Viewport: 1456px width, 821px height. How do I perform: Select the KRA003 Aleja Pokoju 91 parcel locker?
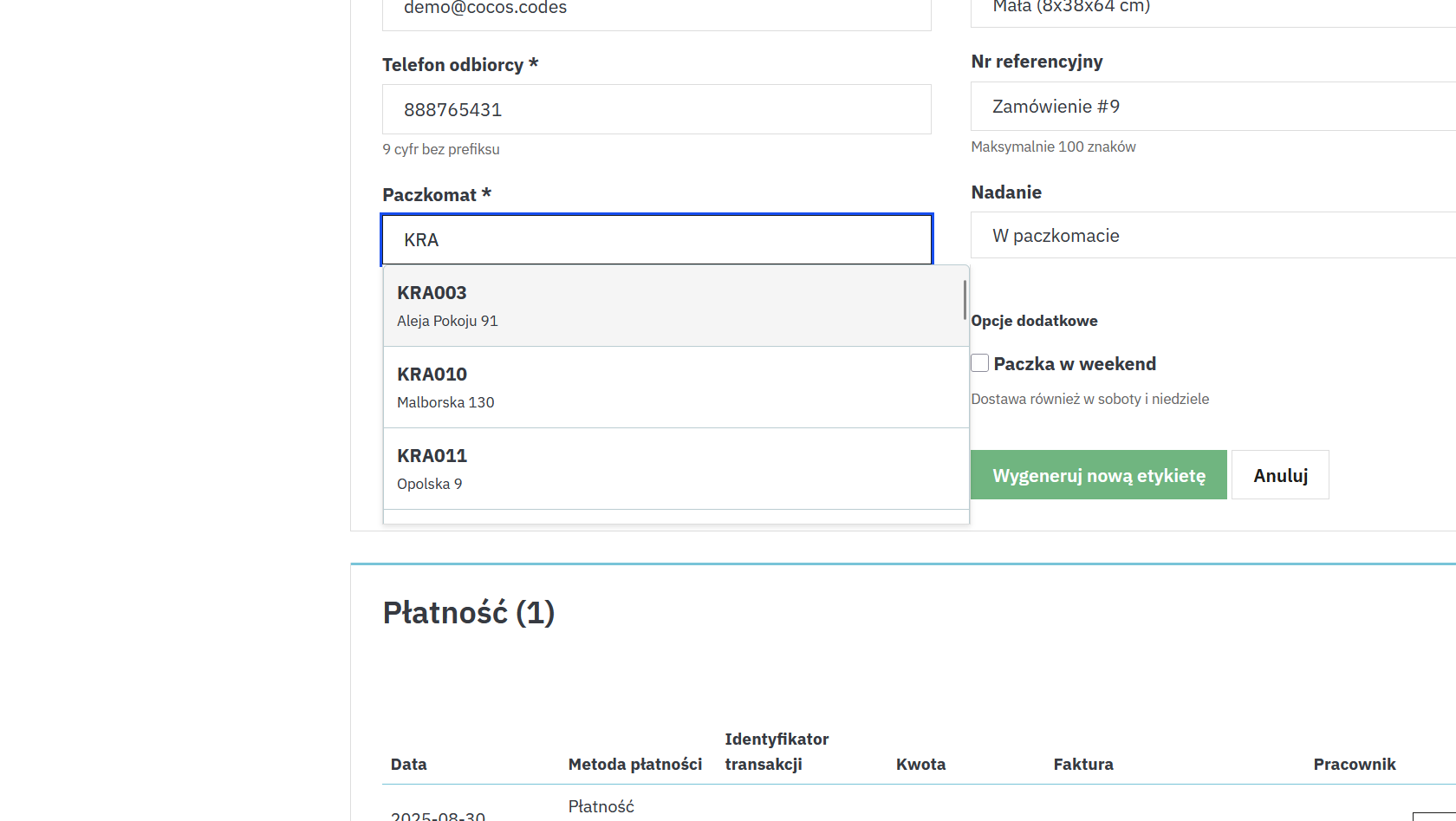click(x=675, y=306)
